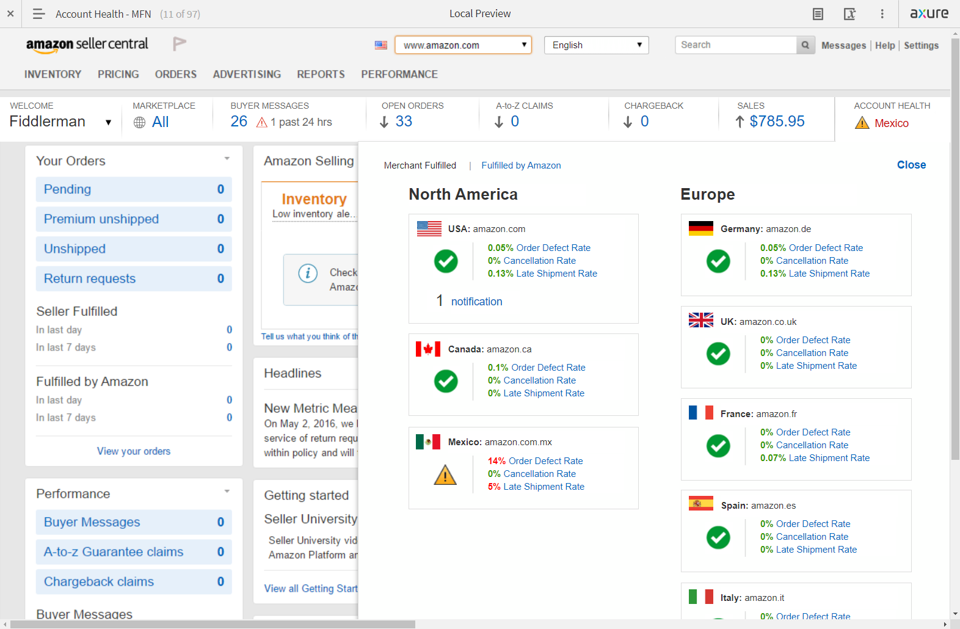
Task: Click the search magnifier button
Action: pos(805,45)
